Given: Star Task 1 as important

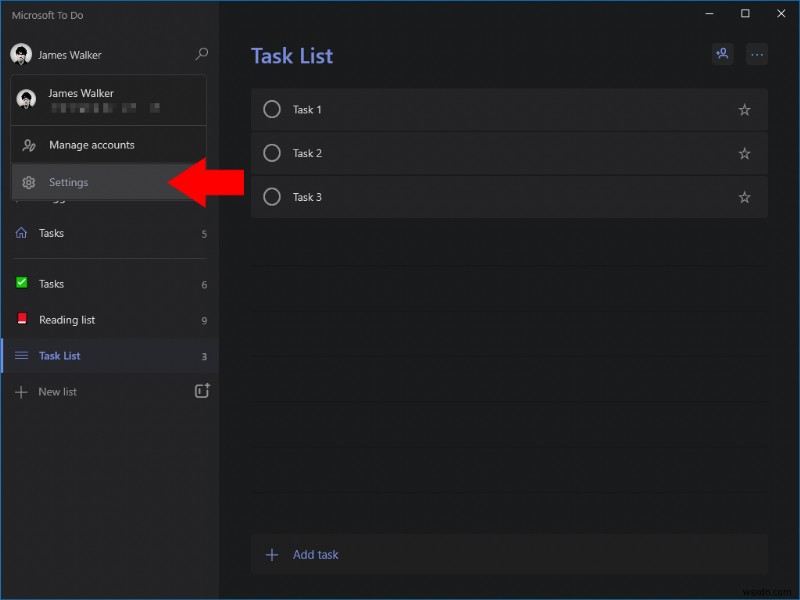Looking at the screenshot, I should [744, 110].
